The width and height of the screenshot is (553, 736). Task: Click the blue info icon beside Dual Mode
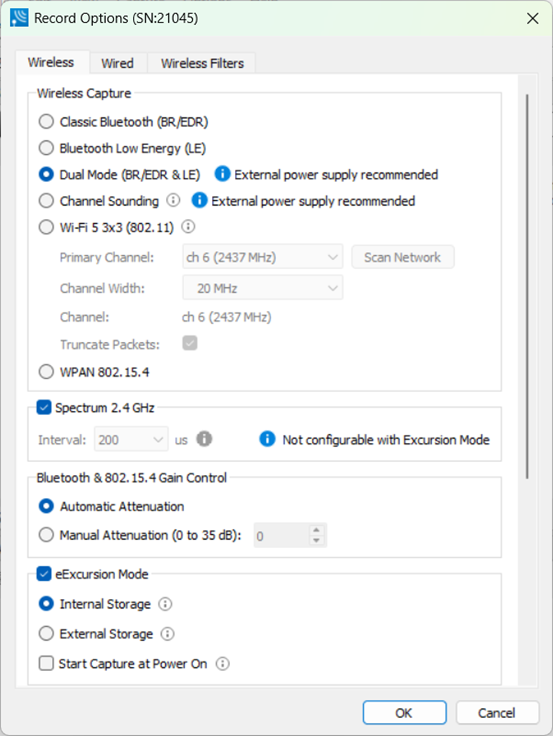pyautogui.click(x=222, y=174)
